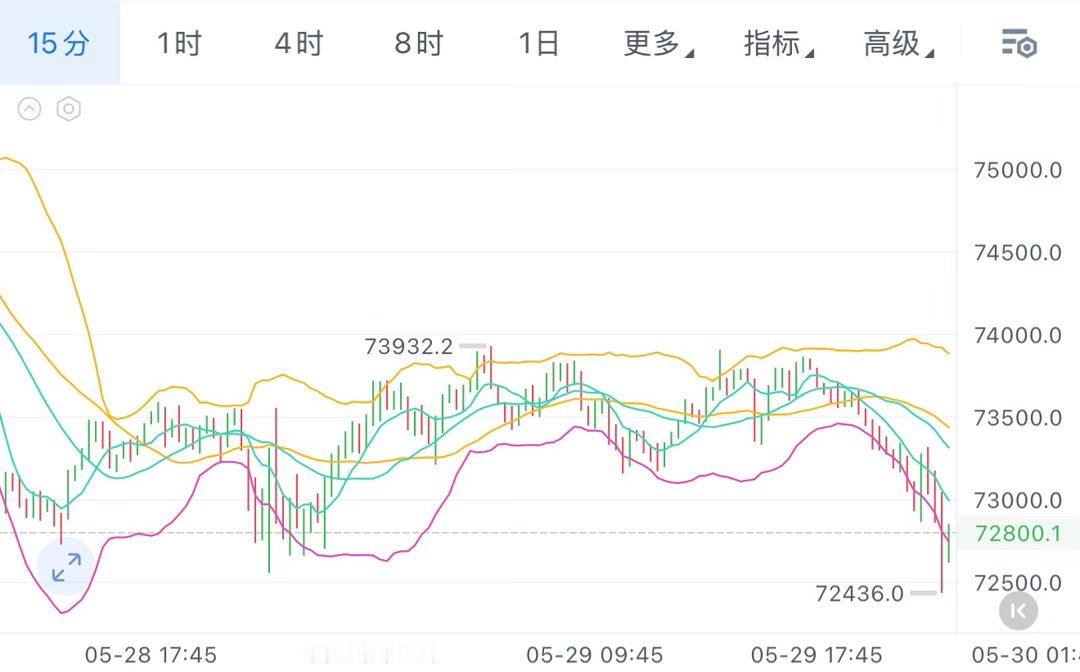Switch to the 1时 timeframe

[x=179, y=43]
